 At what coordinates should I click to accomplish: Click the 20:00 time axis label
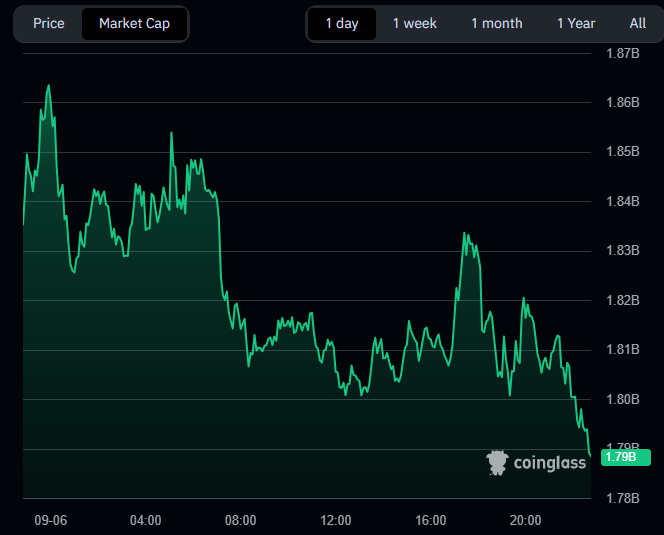[526, 520]
